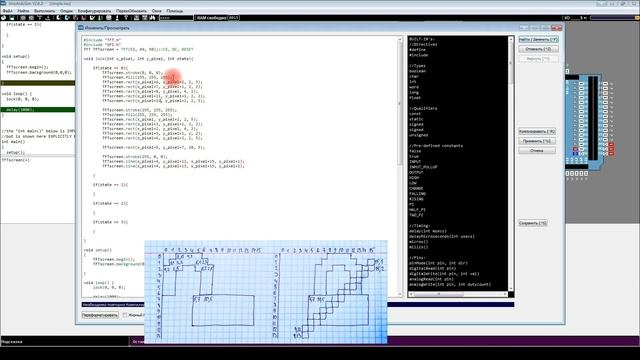The width and height of the screenshot is (640, 360).
Task: Select FALLING in the built-ins list
Action: click(x=417, y=193)
